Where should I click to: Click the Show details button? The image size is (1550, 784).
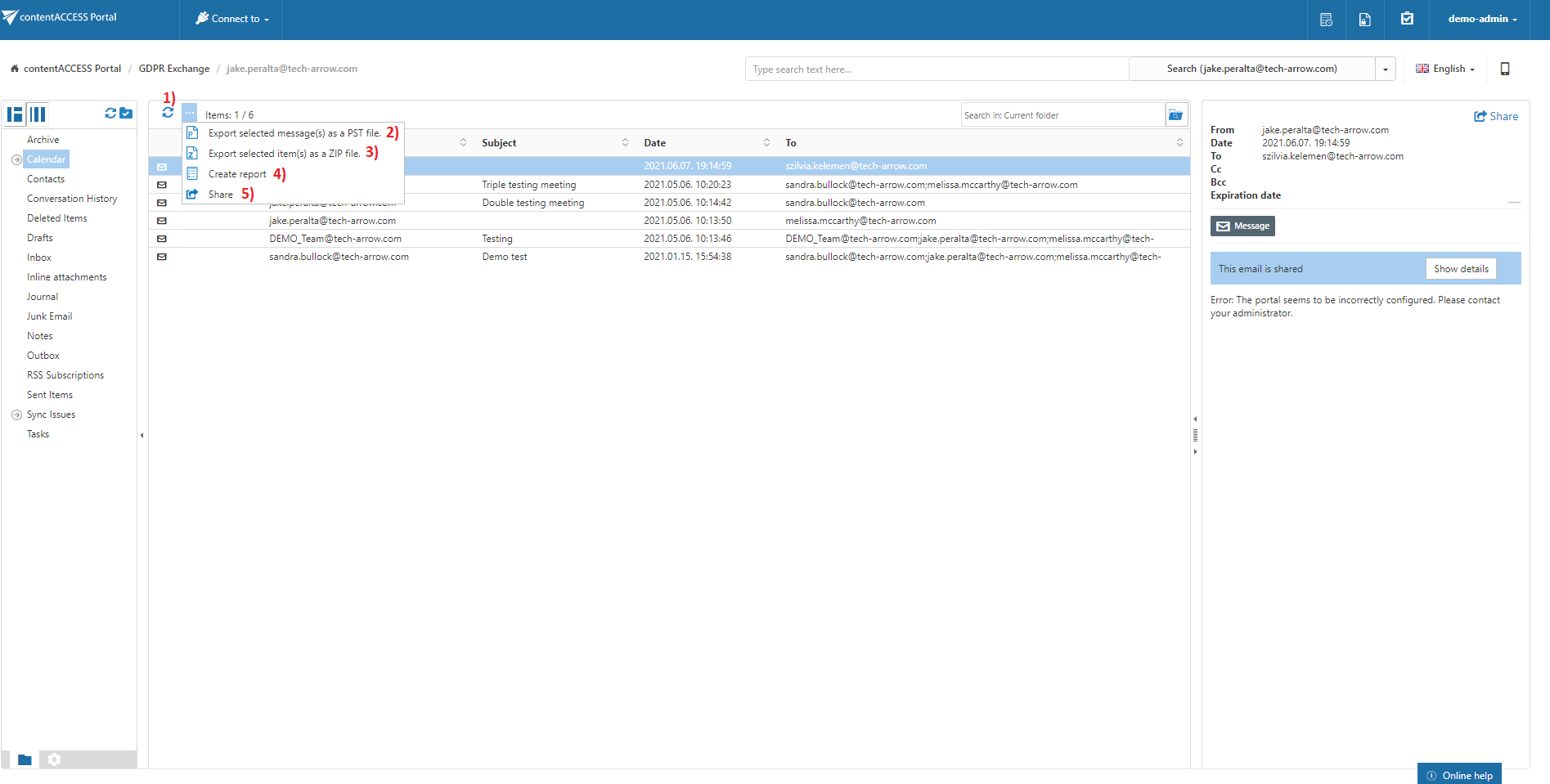pyautogui.click(x=1460, y=269)
